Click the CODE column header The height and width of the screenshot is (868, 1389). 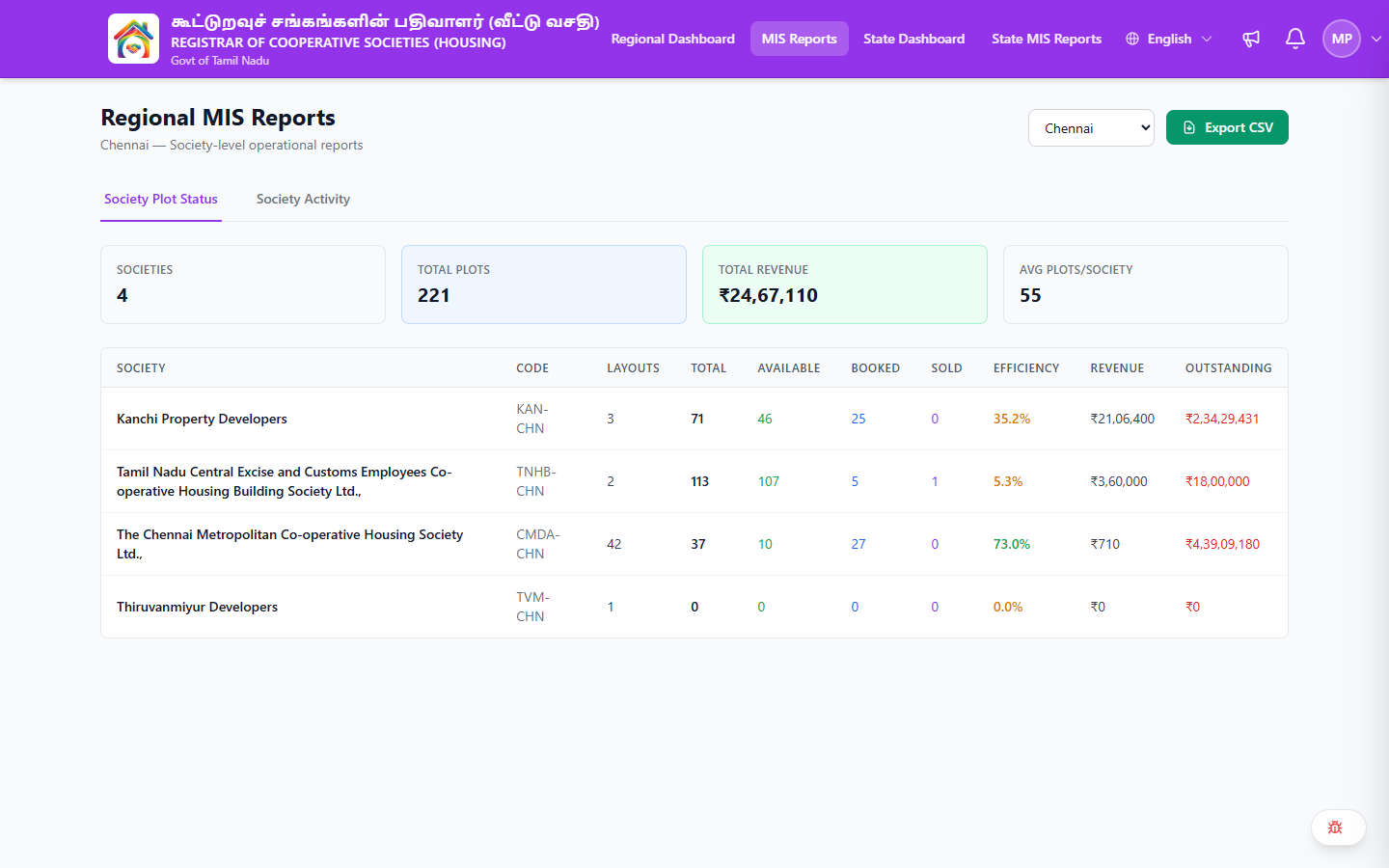532,368
